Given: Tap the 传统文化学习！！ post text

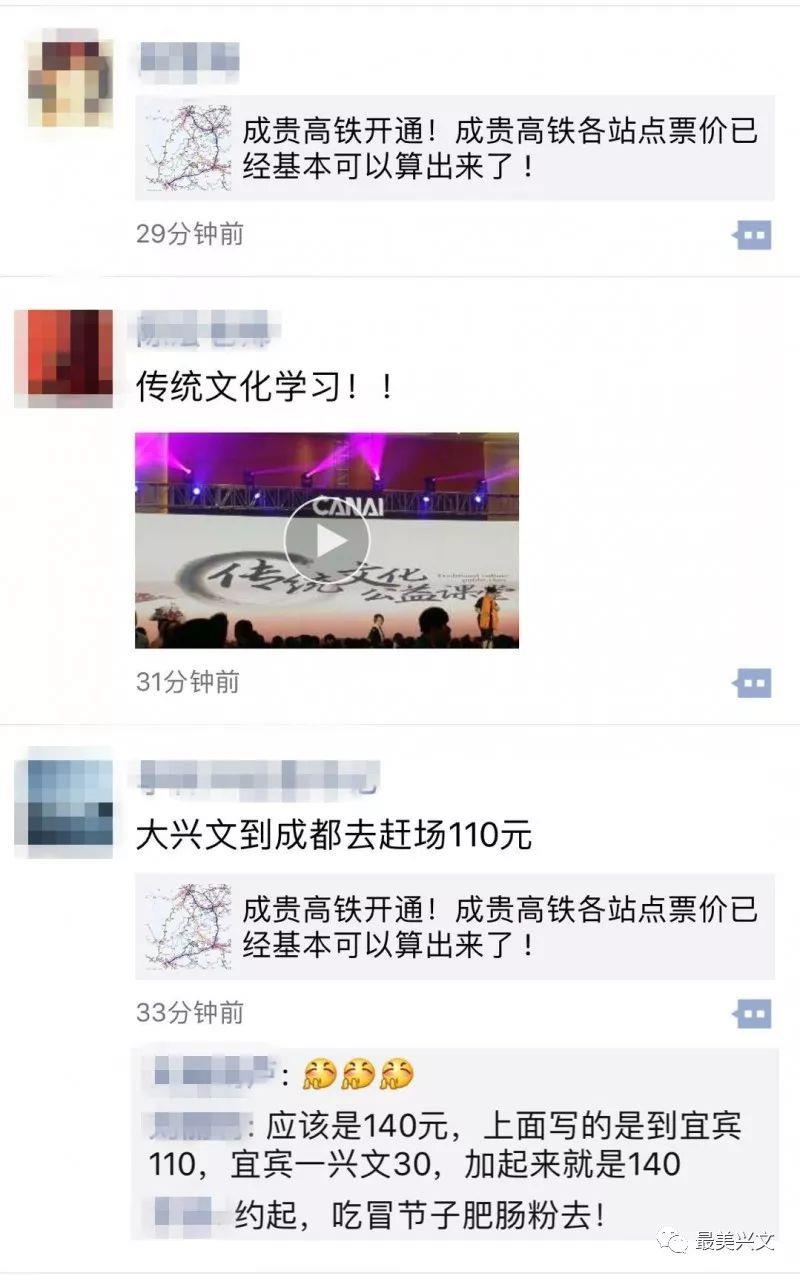Looking at the screenshot, I should (x=265, y=387).
